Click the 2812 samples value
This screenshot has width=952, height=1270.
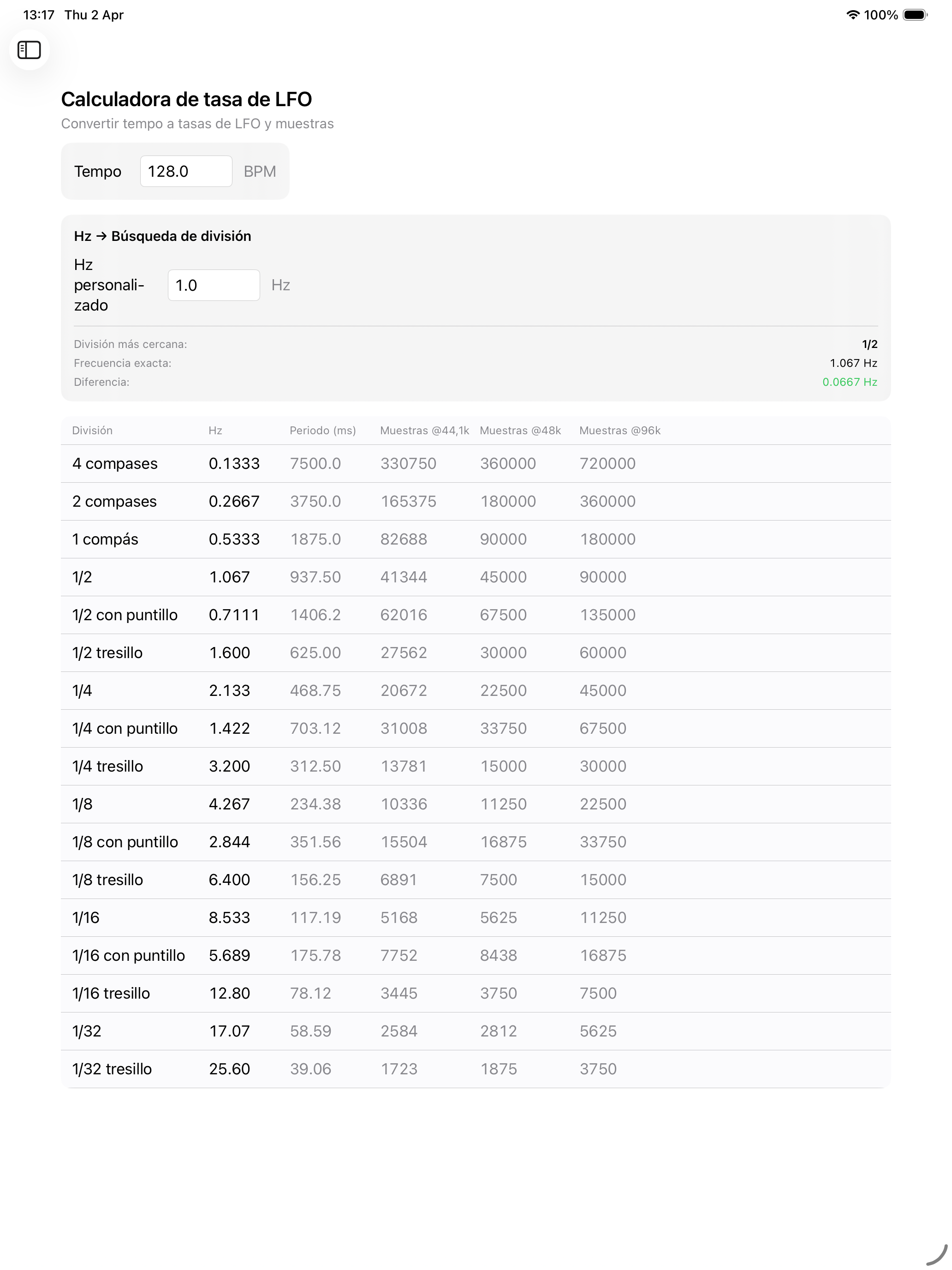pos(499,1031)
